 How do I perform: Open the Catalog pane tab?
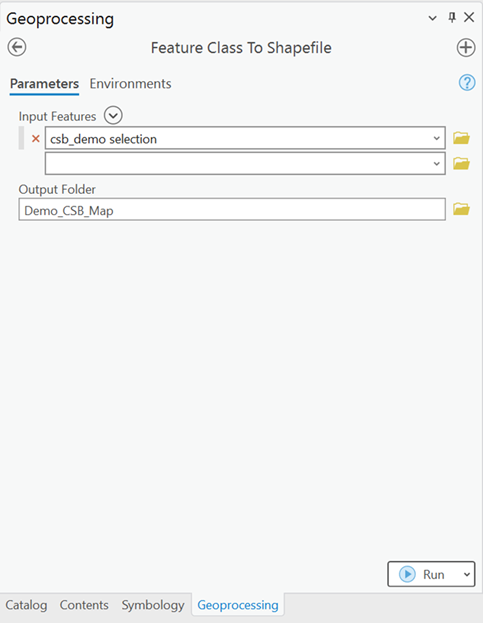(26, 605)
